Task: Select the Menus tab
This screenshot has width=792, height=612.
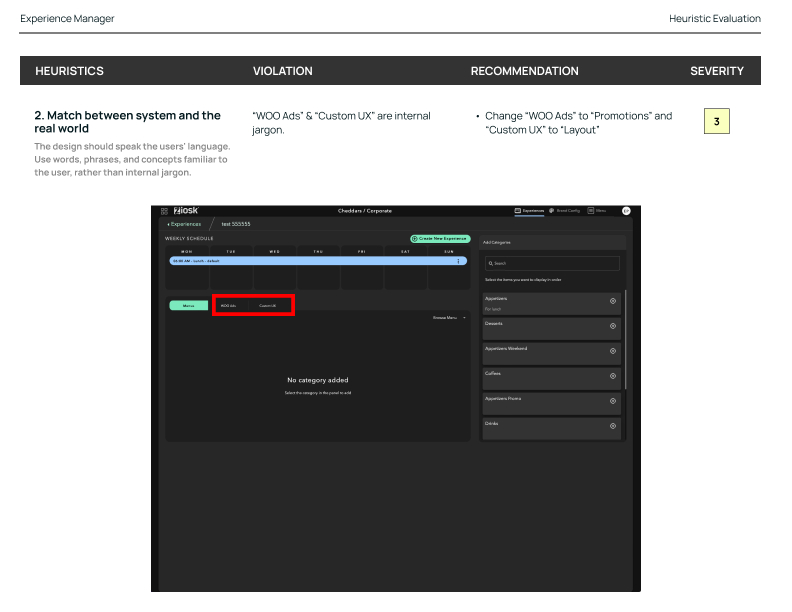Action: (x=188, y=305)
